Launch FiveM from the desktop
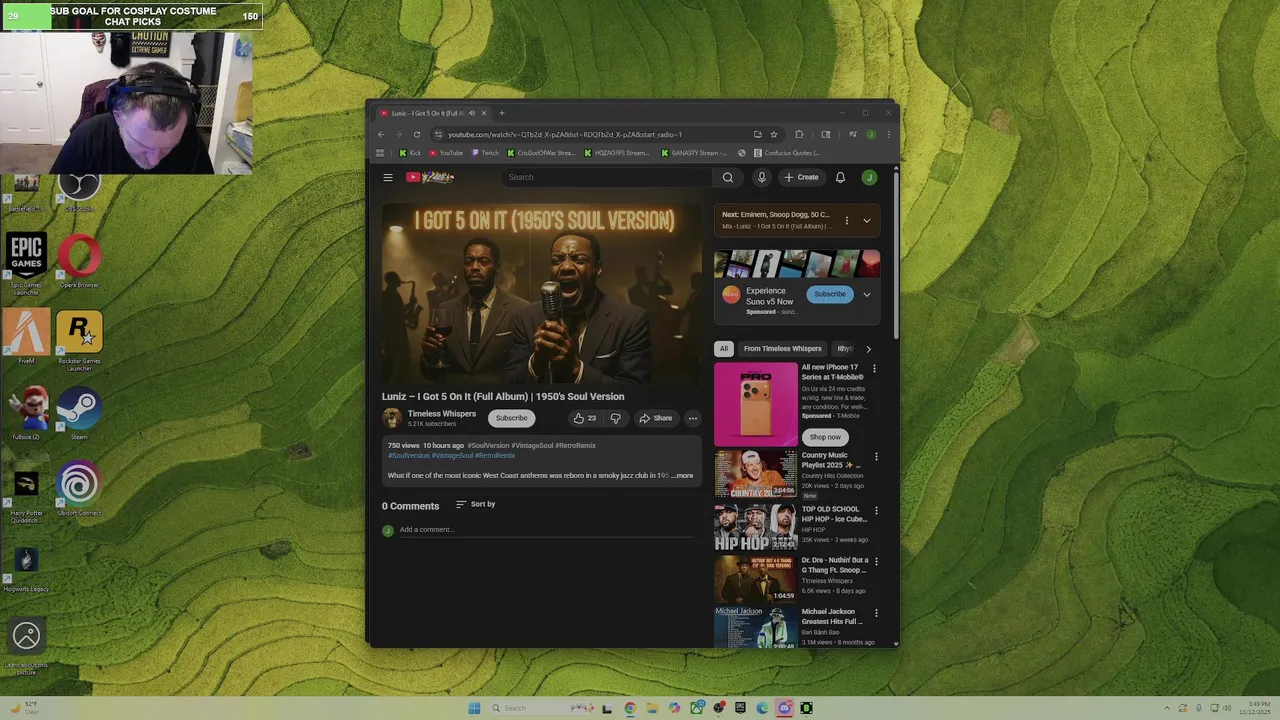Image resolution: width=1280 pixels, height=720 pixels. tap(26, 337)
